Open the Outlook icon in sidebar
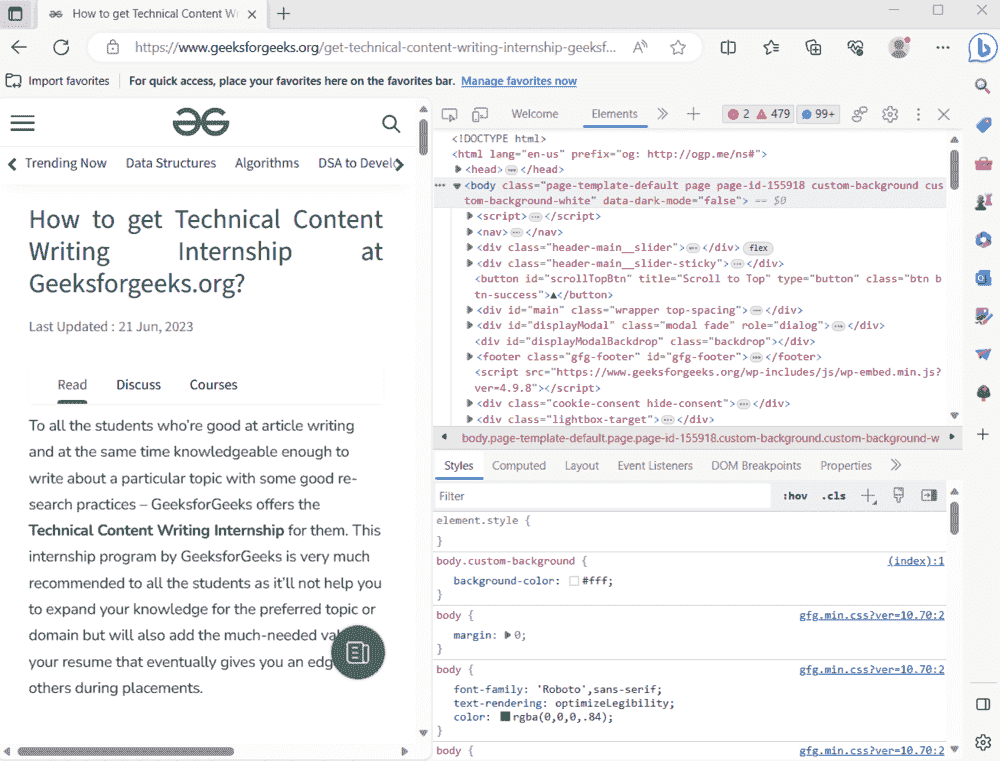This screenshot has width=1000, height=761. [x=983, y=278]
